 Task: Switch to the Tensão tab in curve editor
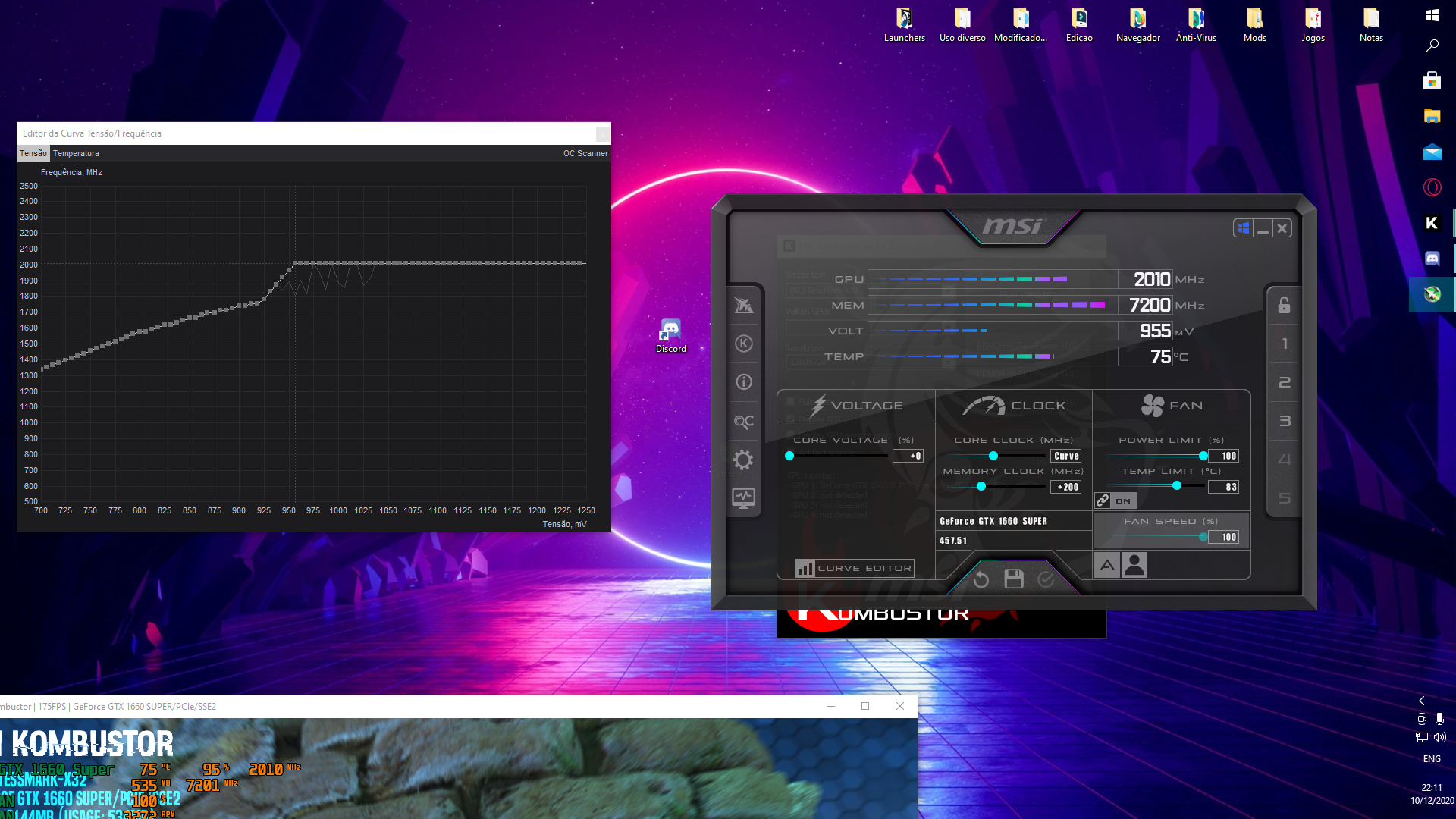33,153
